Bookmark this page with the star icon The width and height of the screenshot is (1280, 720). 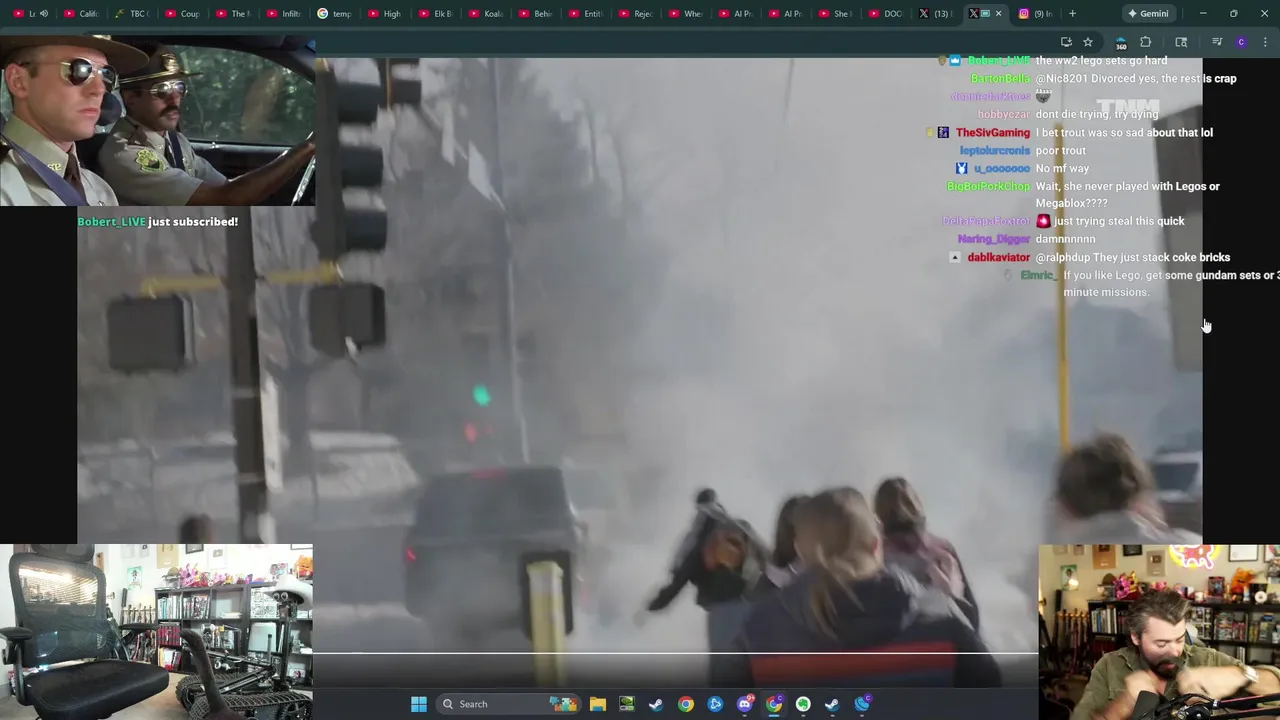click(1088, 42)
